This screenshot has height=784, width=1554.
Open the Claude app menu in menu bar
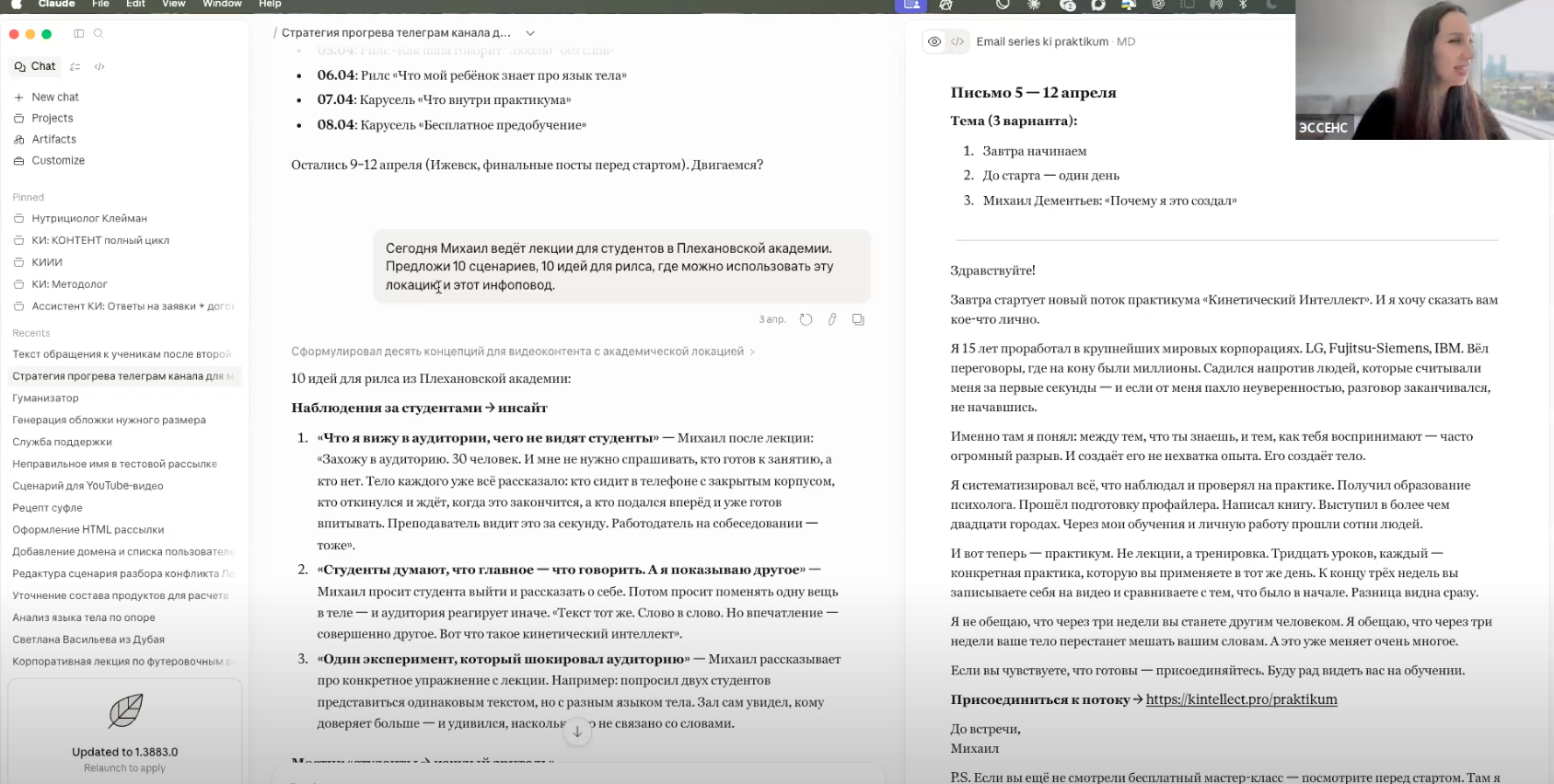(x=56, y=5)
